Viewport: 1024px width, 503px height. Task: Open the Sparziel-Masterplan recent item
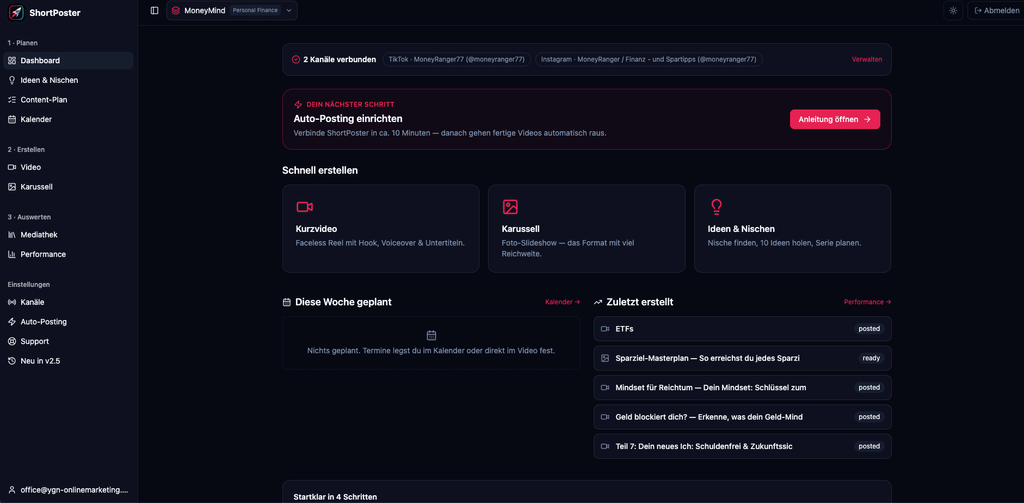[743, 358]
